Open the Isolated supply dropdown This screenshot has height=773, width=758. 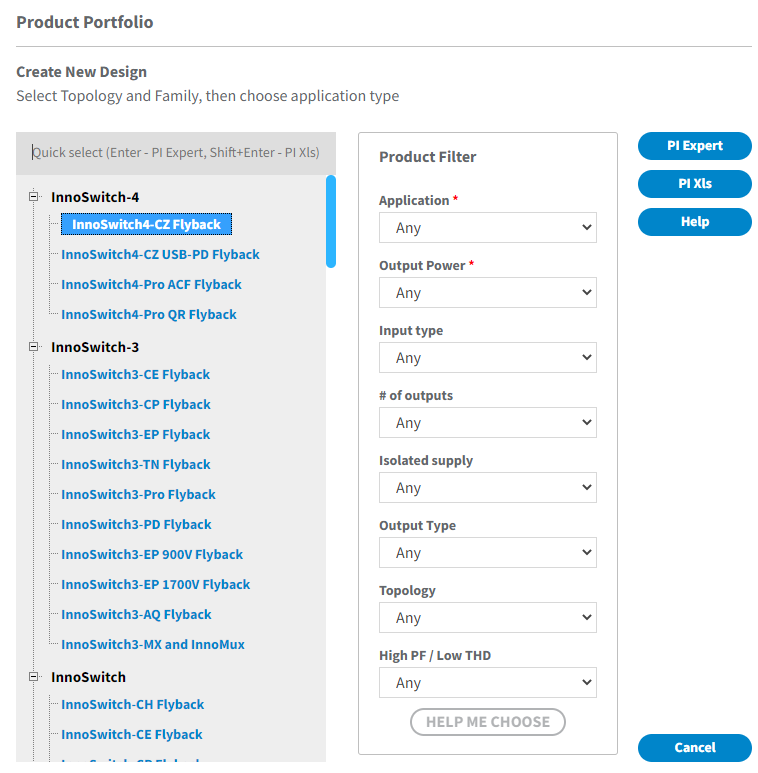coord(487,488)
